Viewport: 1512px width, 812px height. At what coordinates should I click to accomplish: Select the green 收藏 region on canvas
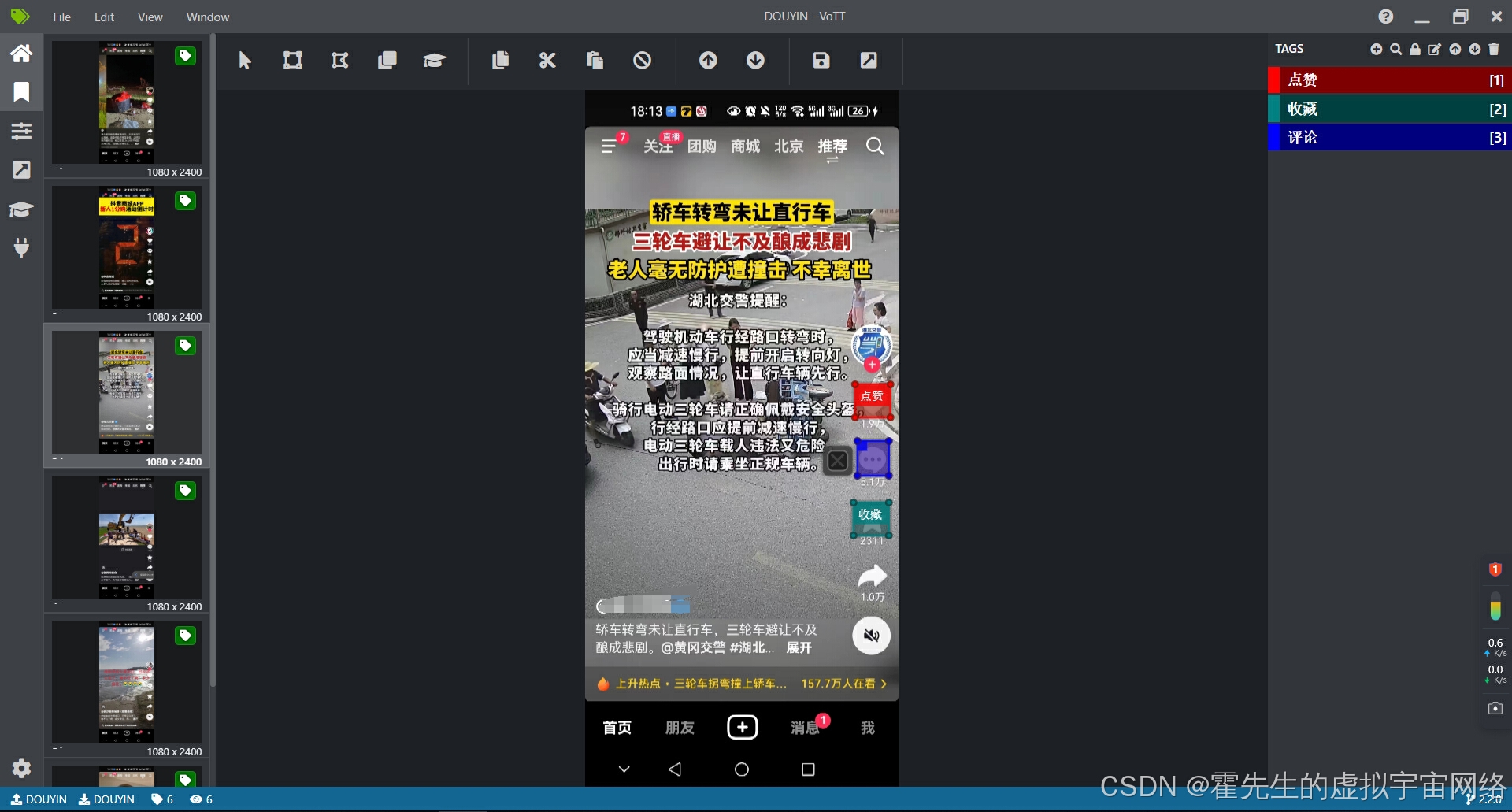(871, 519)
